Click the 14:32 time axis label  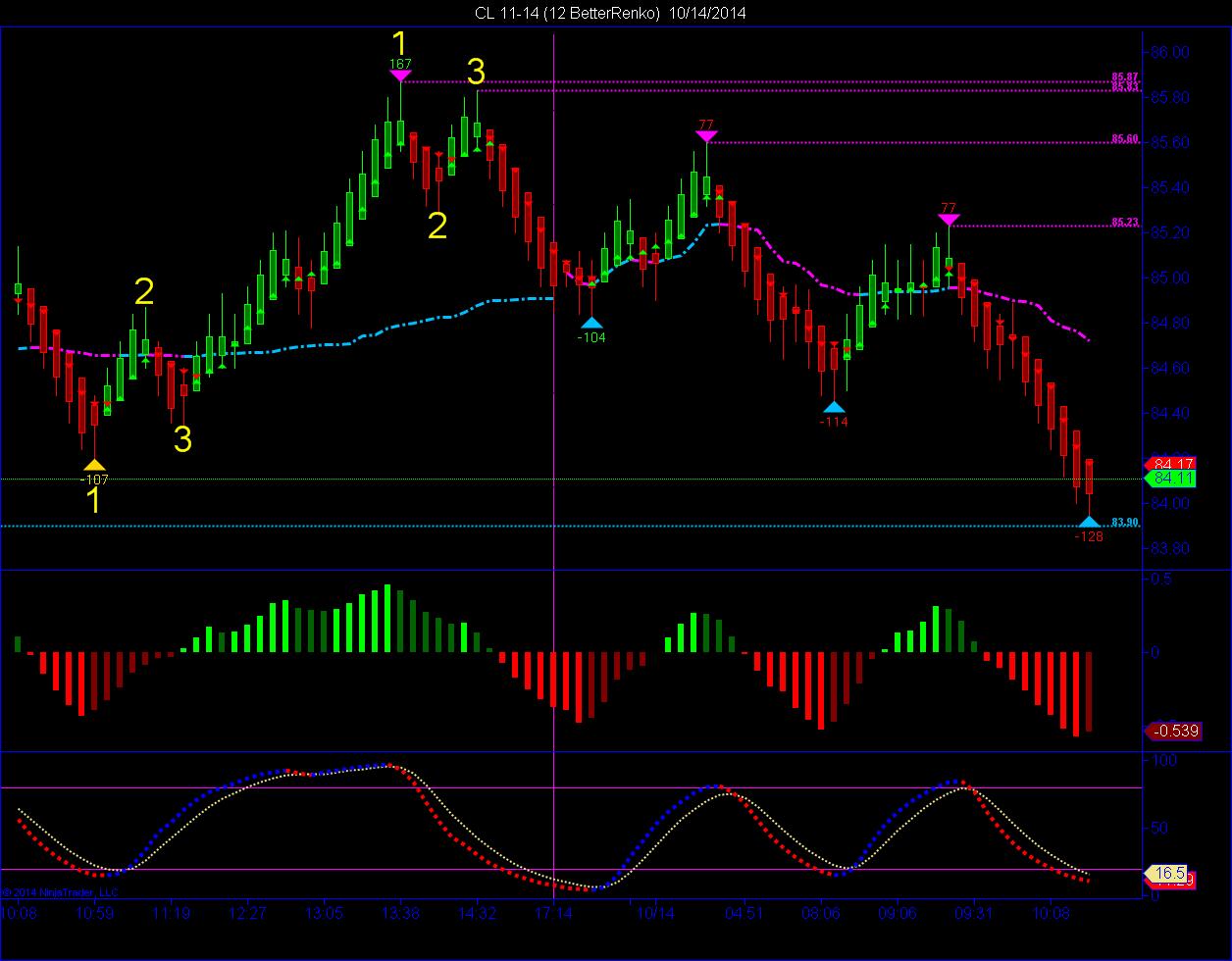pyautogui.click(x=477, y=913)
